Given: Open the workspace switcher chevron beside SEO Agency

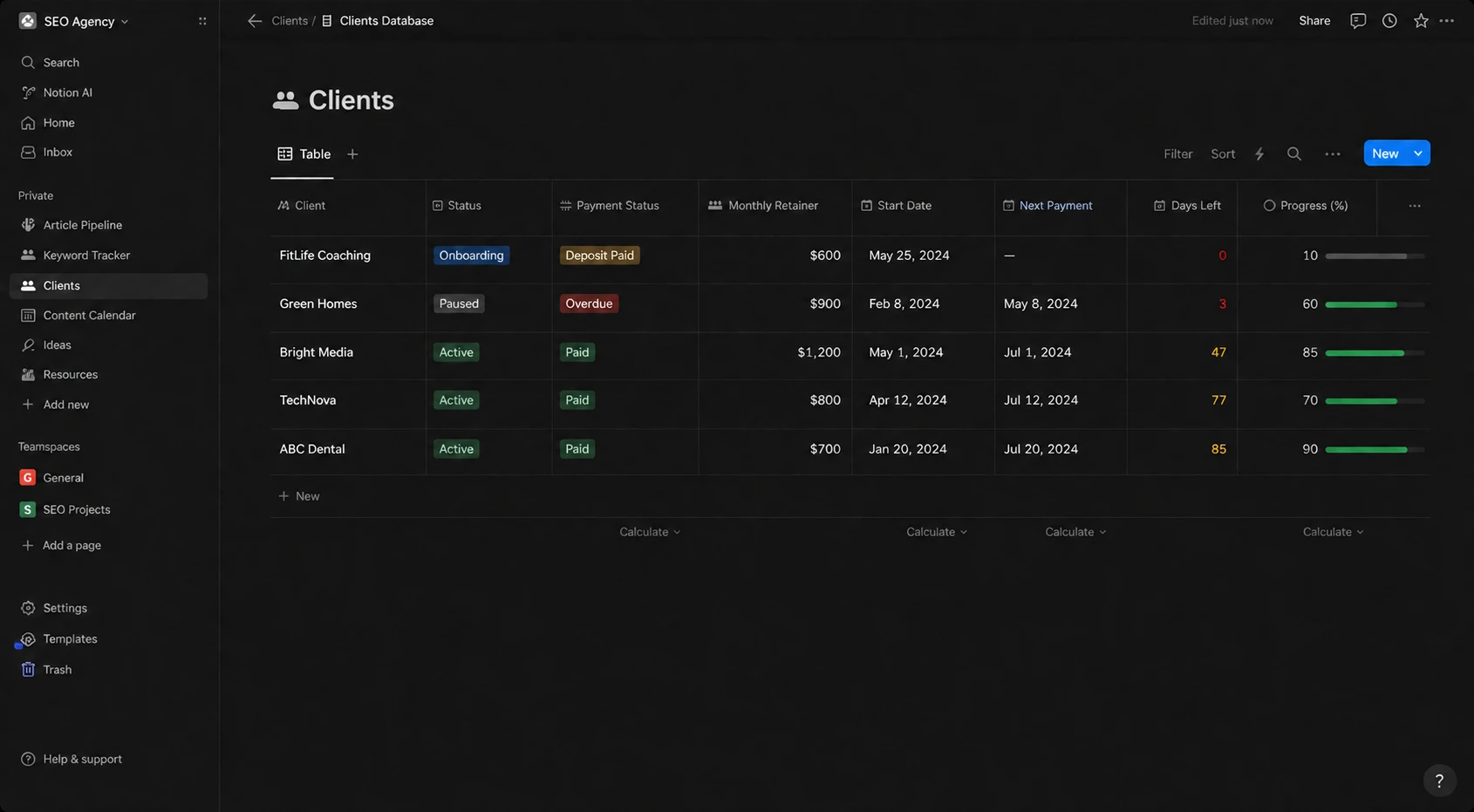Looking at the screenshot, I should 125,22.
